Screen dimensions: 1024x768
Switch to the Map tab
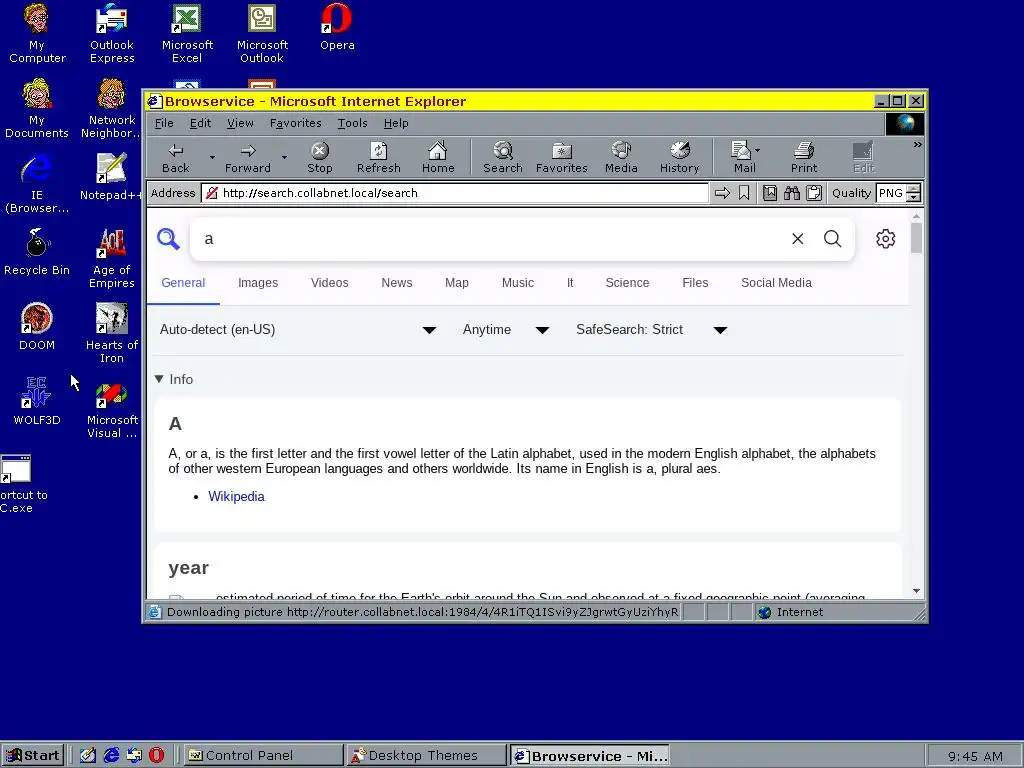click(x=456, y=283)
